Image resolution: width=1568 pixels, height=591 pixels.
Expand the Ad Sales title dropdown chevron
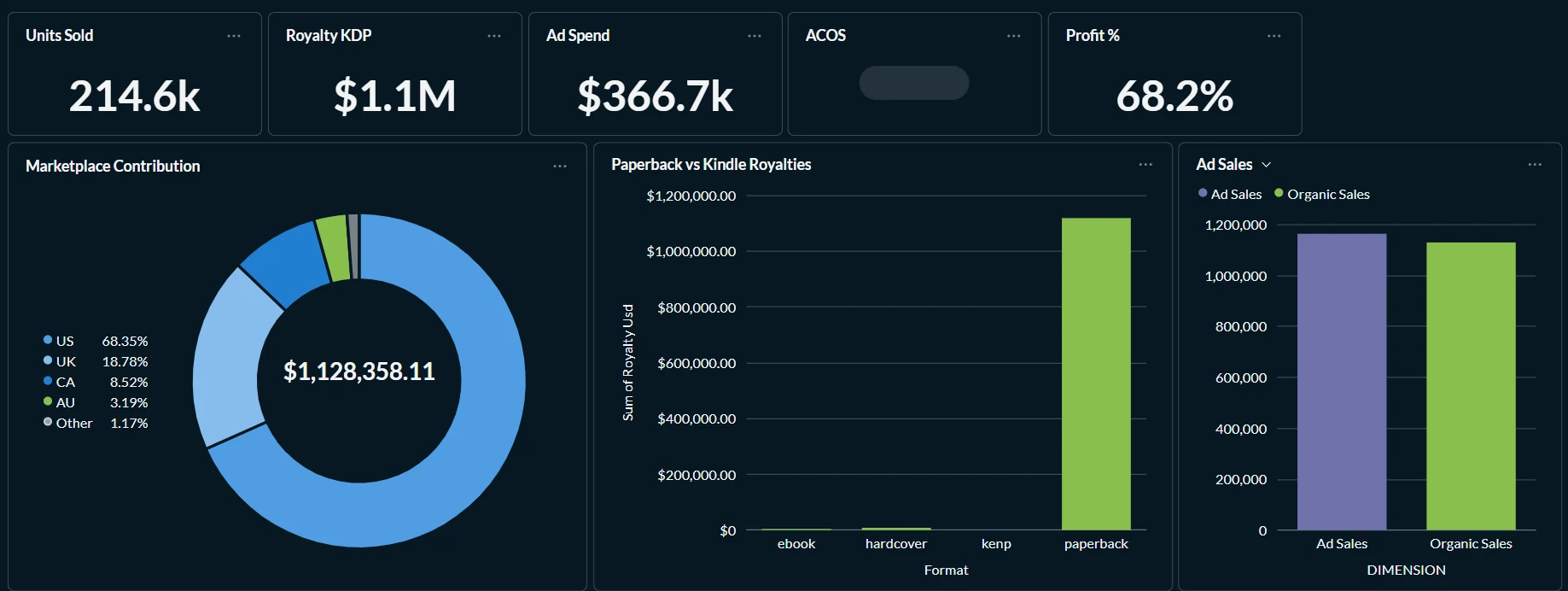coord(1267,165)
